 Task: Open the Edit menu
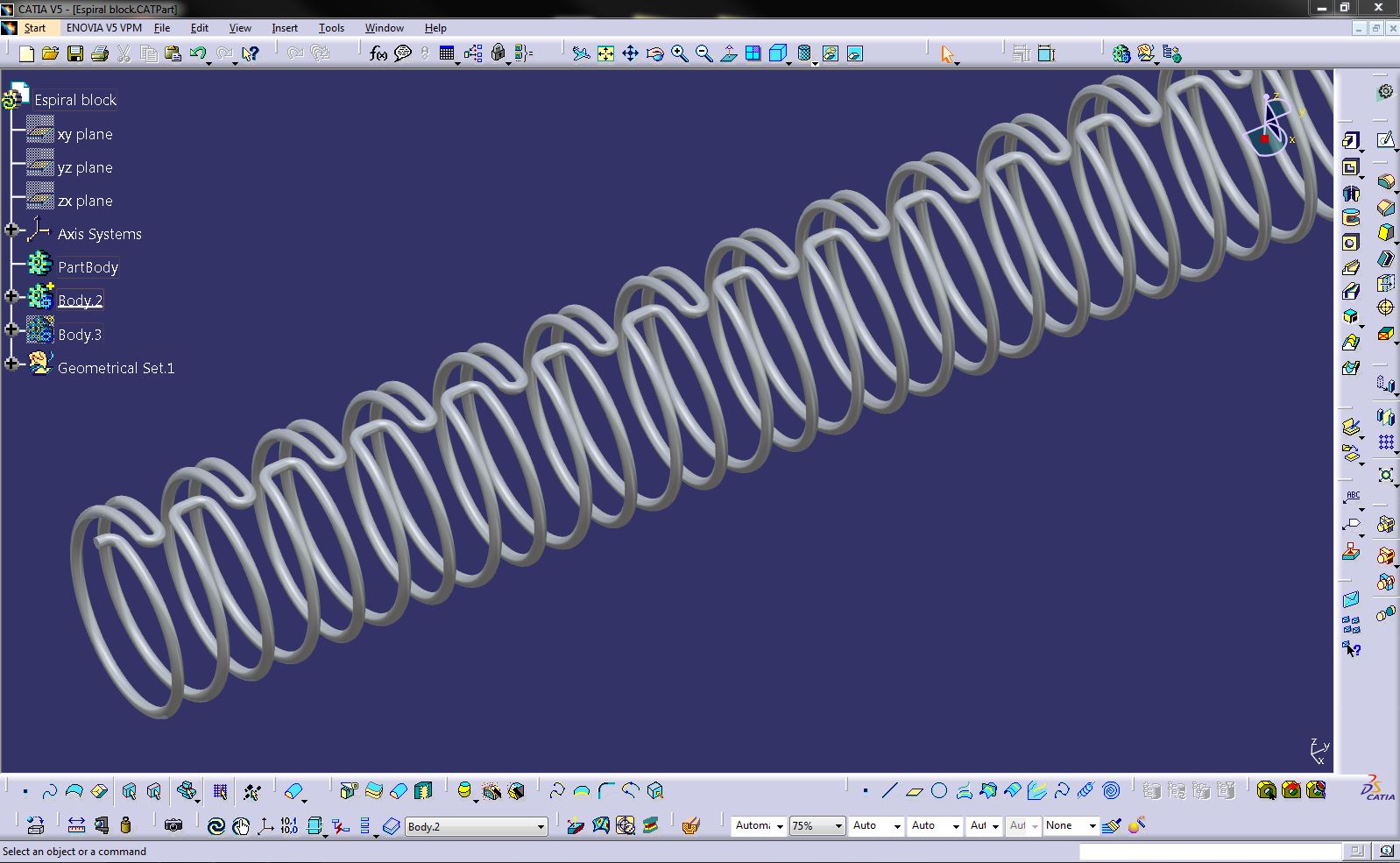click(x=200, y=28)
